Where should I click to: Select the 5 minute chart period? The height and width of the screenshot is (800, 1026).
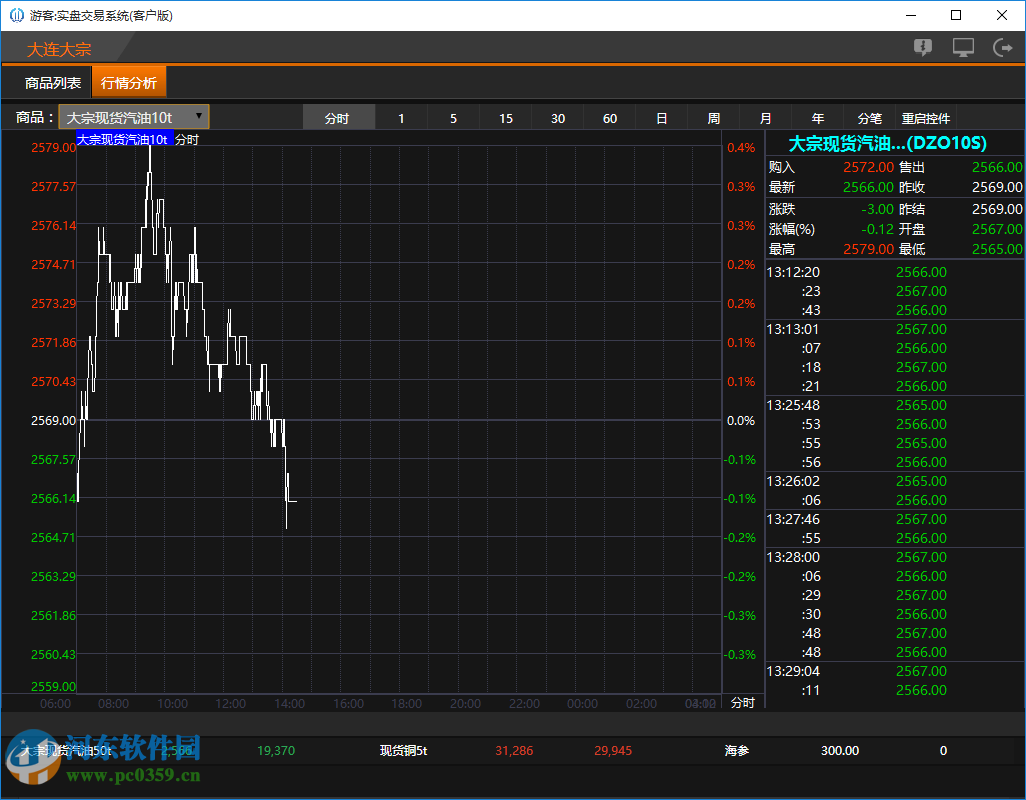tap(453, 118)
